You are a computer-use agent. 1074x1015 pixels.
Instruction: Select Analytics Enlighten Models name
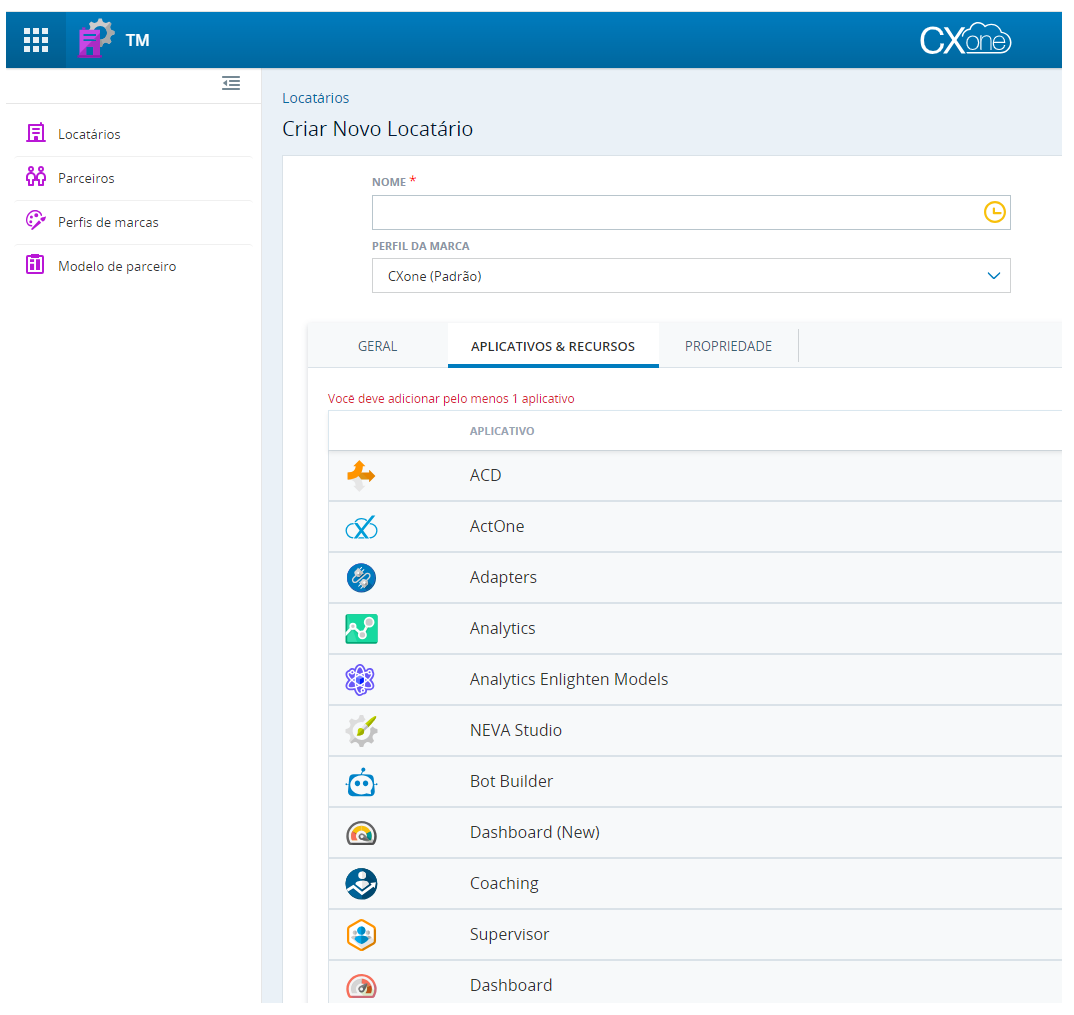coord(569,679)
